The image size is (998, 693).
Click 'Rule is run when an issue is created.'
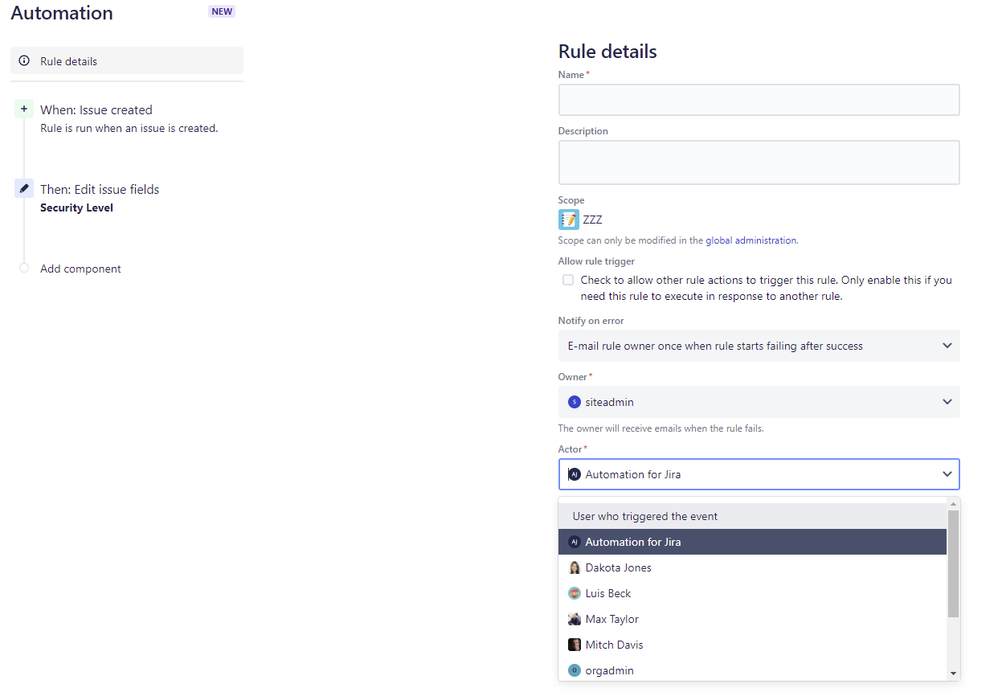(129, 129)
